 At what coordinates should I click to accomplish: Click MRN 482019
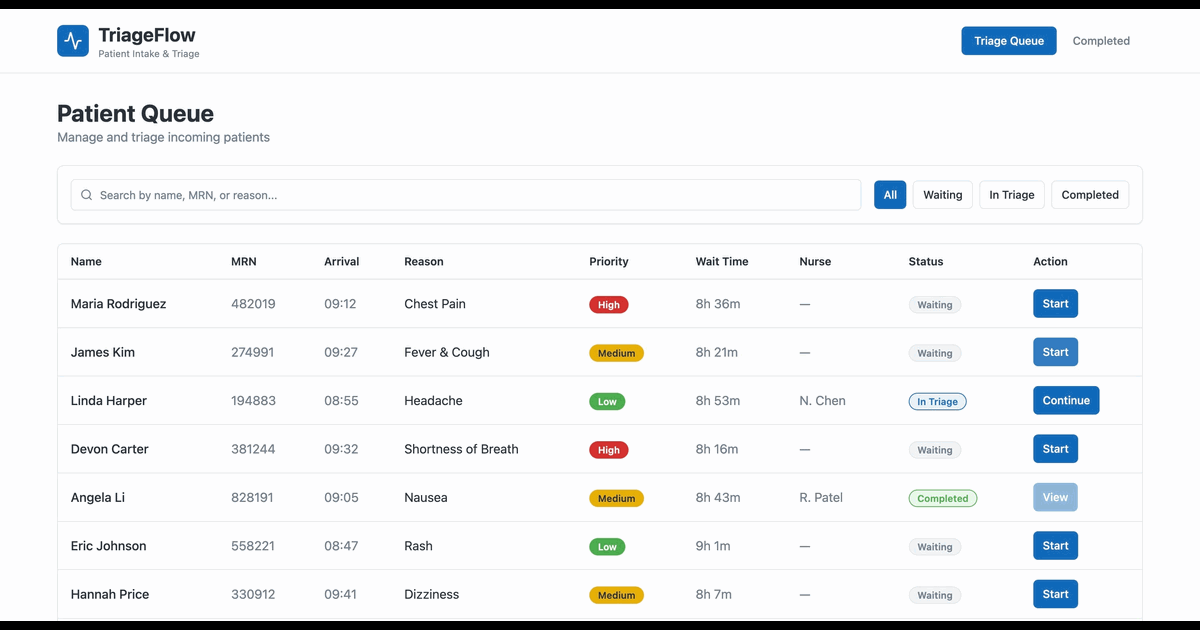(253, 304)
